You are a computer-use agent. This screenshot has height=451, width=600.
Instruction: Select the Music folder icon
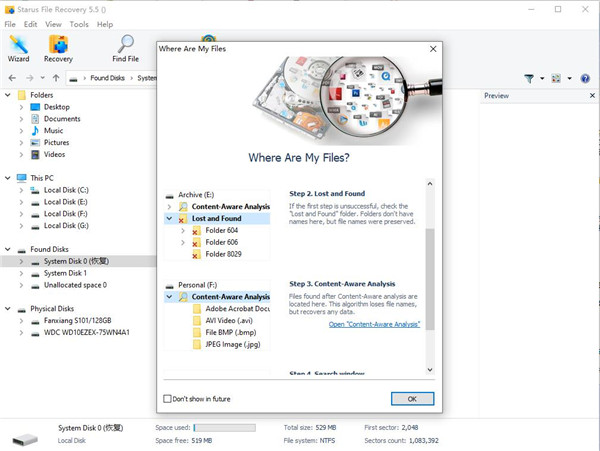point(35,131)
